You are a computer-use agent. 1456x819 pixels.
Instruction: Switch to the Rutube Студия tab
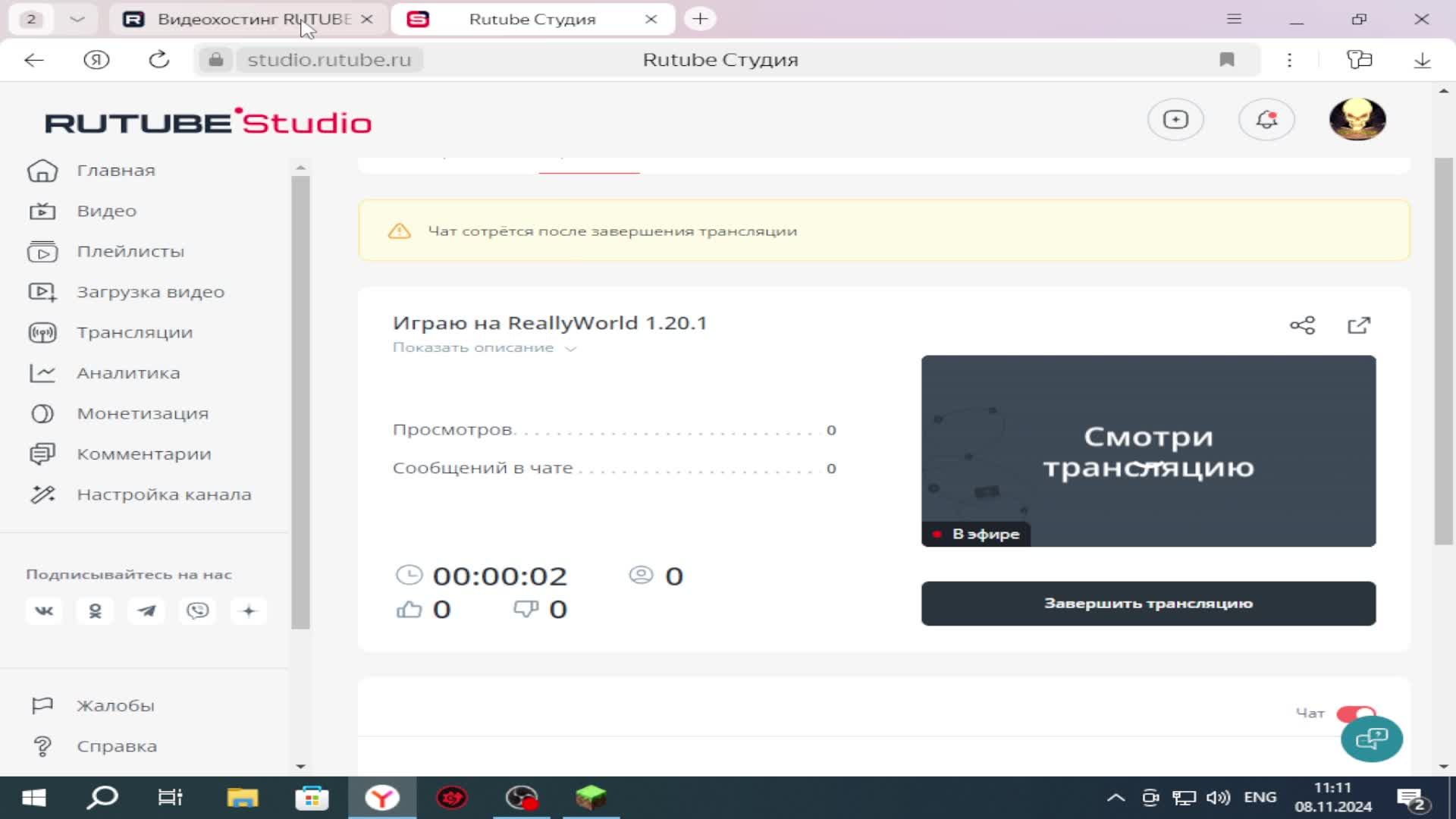pyautogui.click(x=531, y=19)
